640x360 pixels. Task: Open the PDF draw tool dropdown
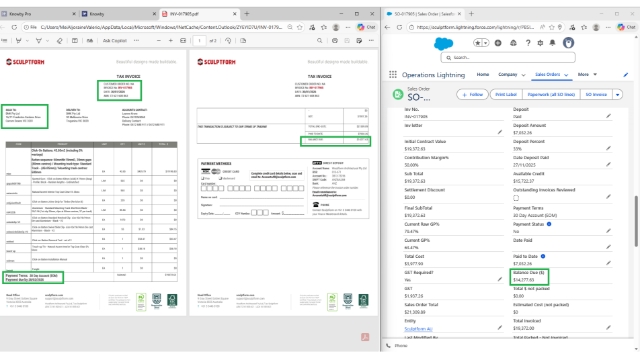pos(48,41)
